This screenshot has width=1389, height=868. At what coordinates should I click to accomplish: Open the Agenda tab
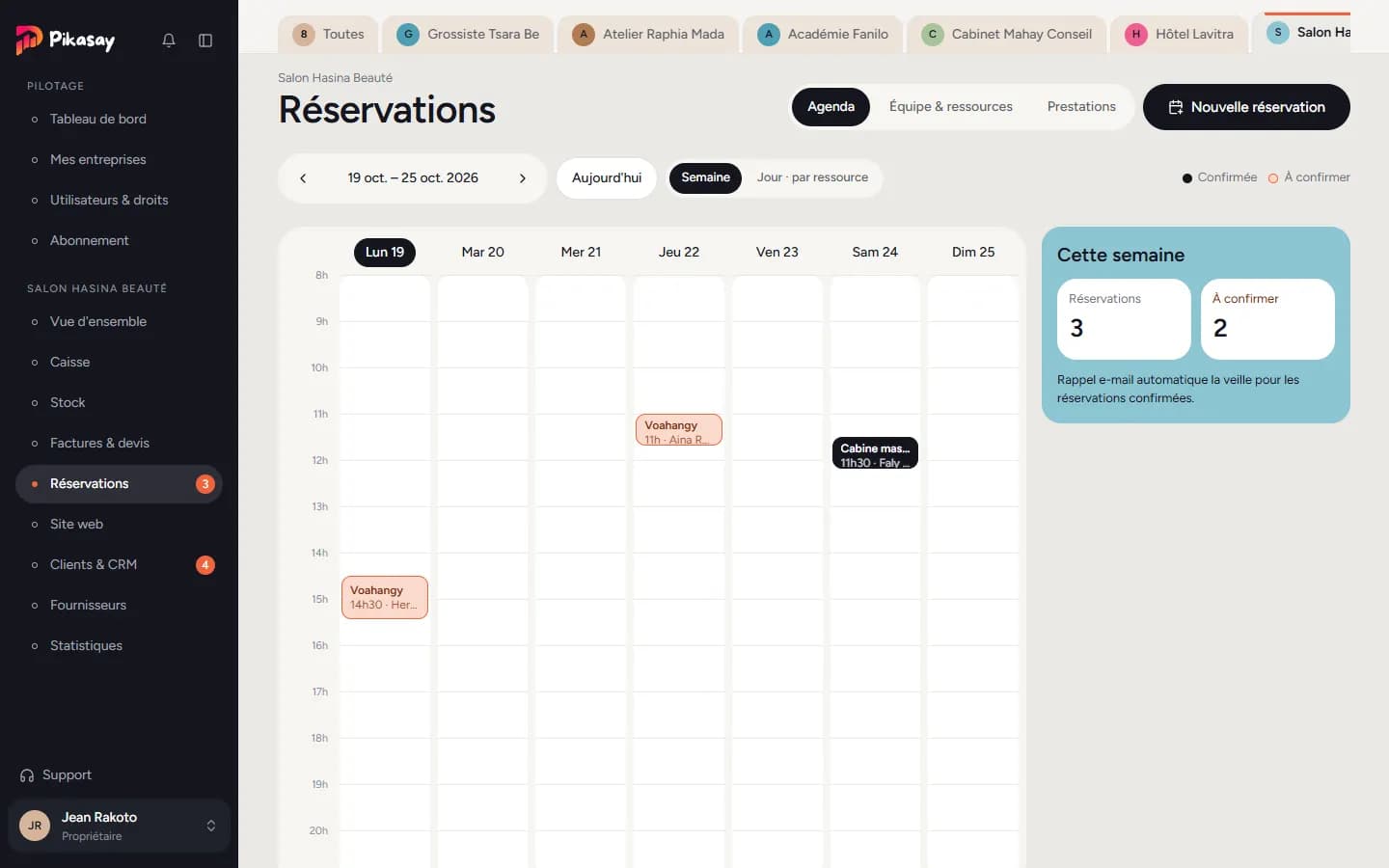(831, 107)
